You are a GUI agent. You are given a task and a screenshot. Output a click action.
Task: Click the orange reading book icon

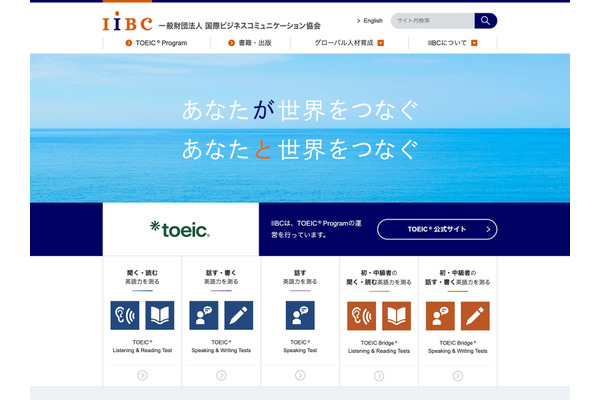coord(396,316)
